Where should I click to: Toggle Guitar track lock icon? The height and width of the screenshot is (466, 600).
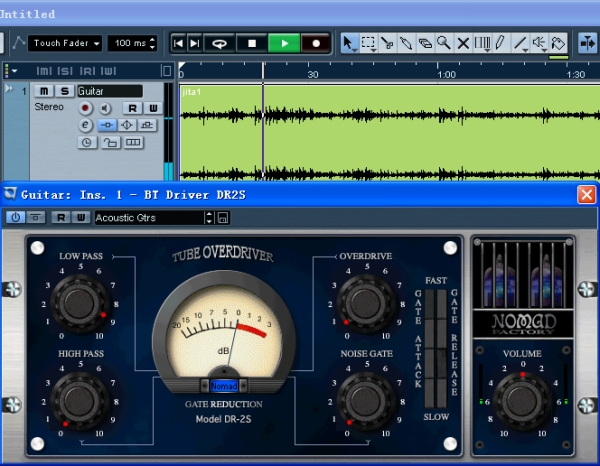[x=111, y=143]
